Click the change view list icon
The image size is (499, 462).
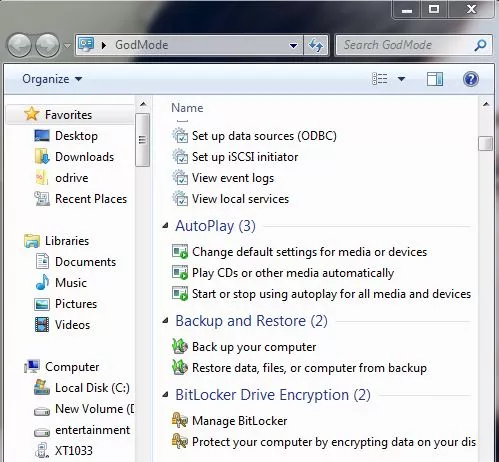[379, 79]
